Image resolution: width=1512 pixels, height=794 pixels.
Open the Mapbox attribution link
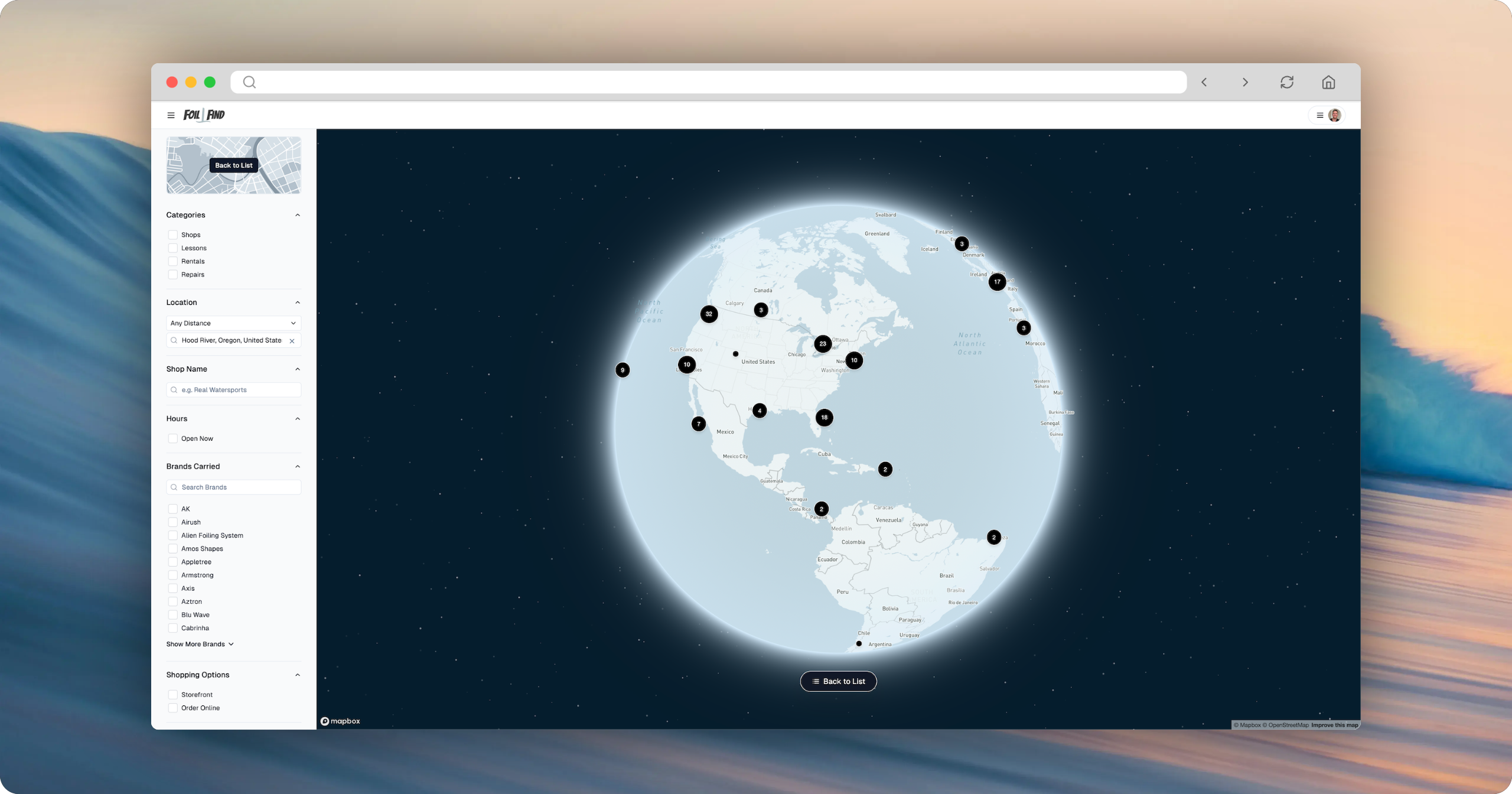click(1246, 725)
